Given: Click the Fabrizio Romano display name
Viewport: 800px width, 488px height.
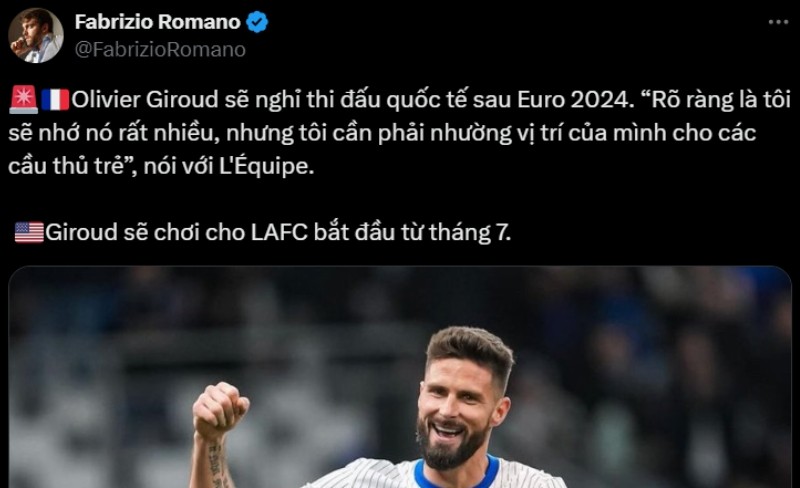Looking at the screenshot, I should [158, 22].
